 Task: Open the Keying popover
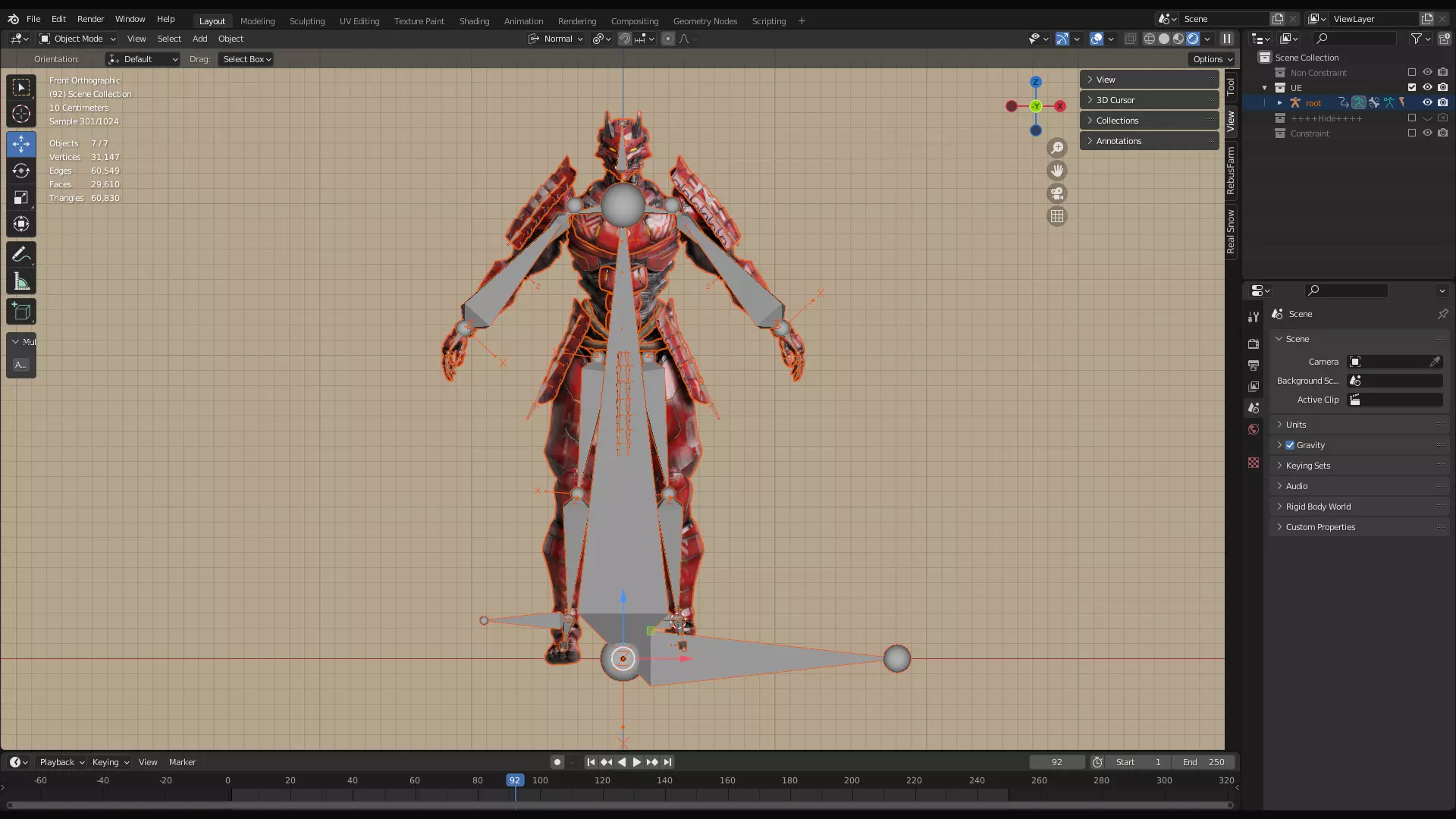[x=110, y=762]
